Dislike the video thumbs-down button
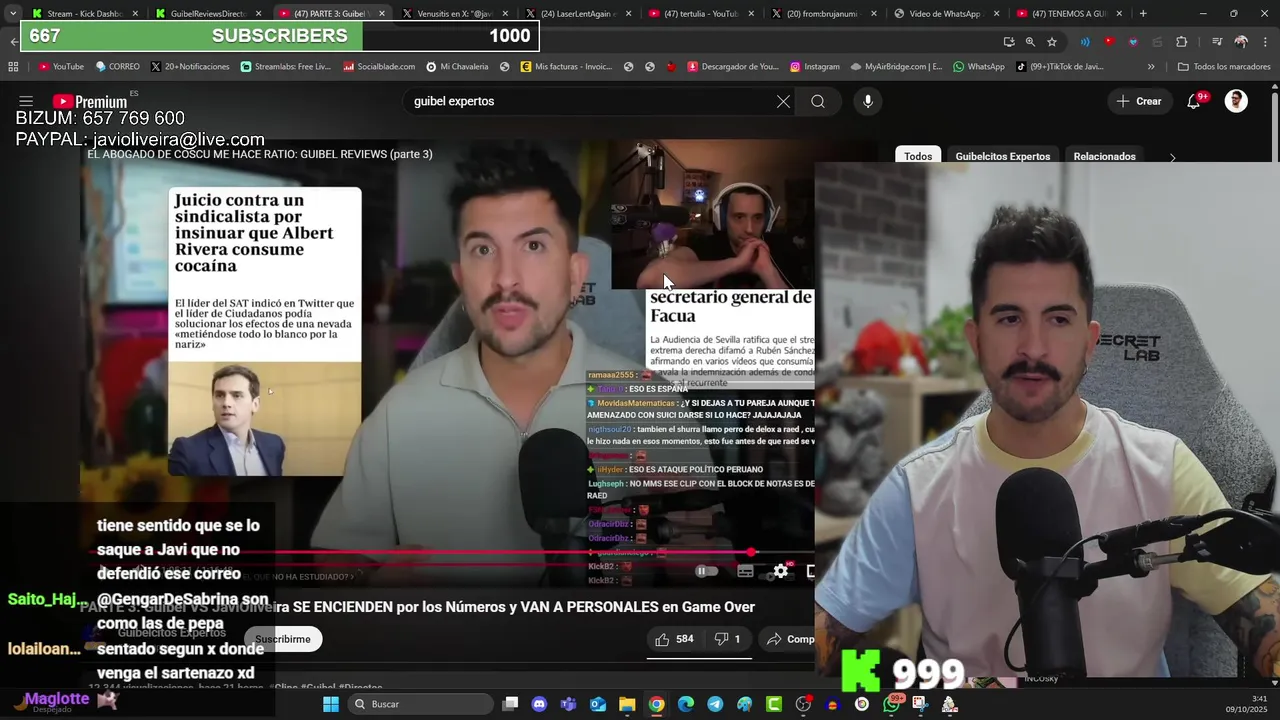 (727, 639)
